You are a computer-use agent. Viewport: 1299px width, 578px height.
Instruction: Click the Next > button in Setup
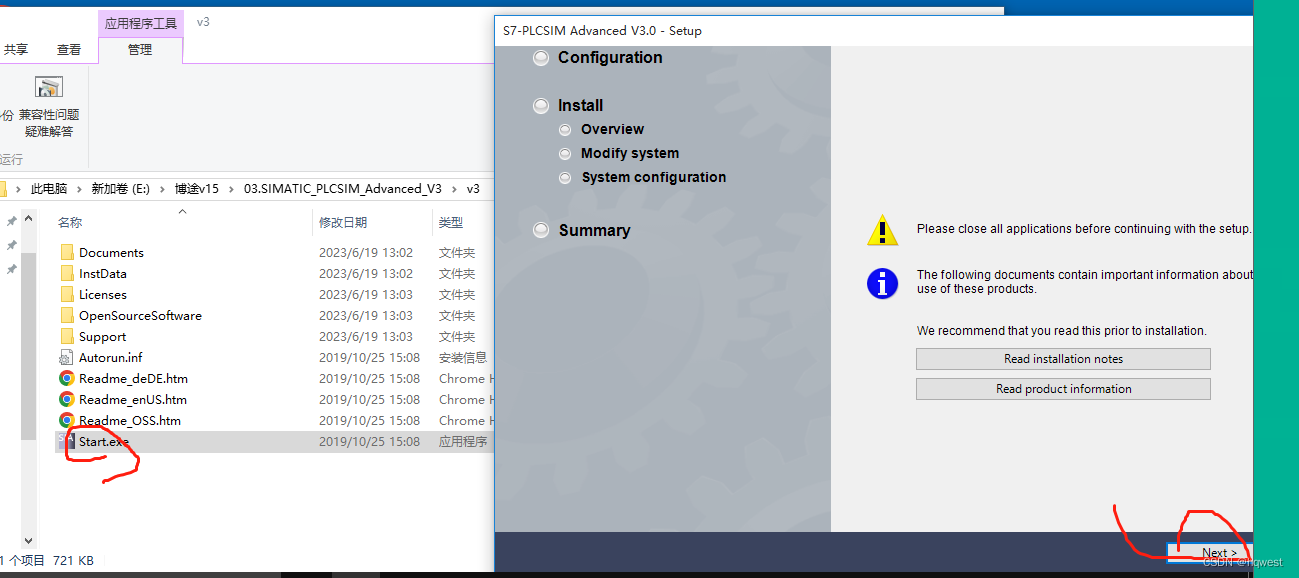[1208, 553]
